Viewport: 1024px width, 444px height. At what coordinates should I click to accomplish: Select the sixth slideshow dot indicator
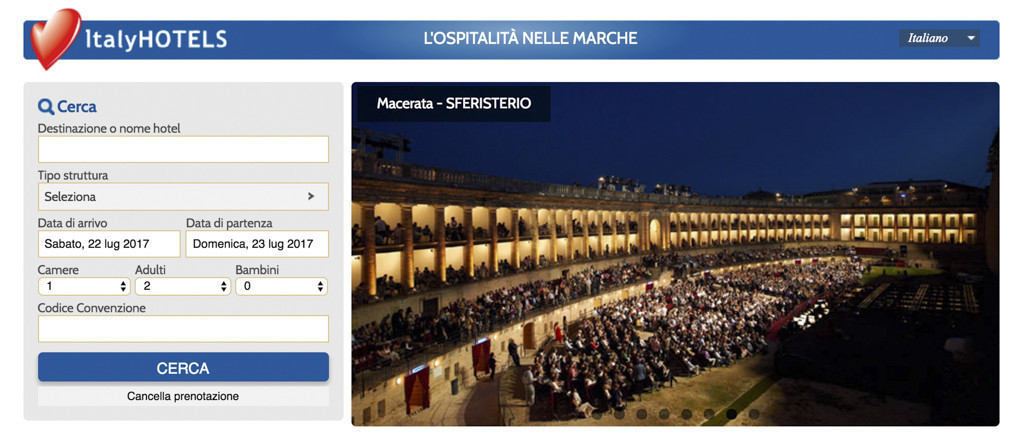pos(709,414)
